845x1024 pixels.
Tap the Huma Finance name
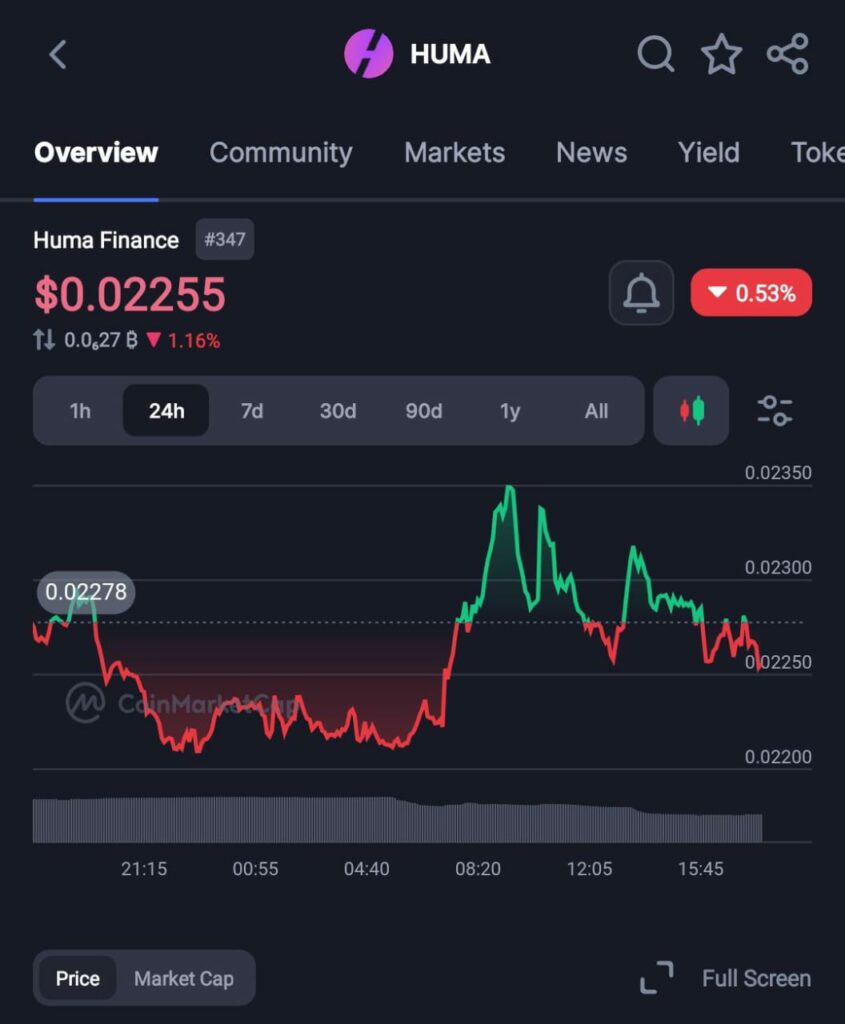click(106, 240)
